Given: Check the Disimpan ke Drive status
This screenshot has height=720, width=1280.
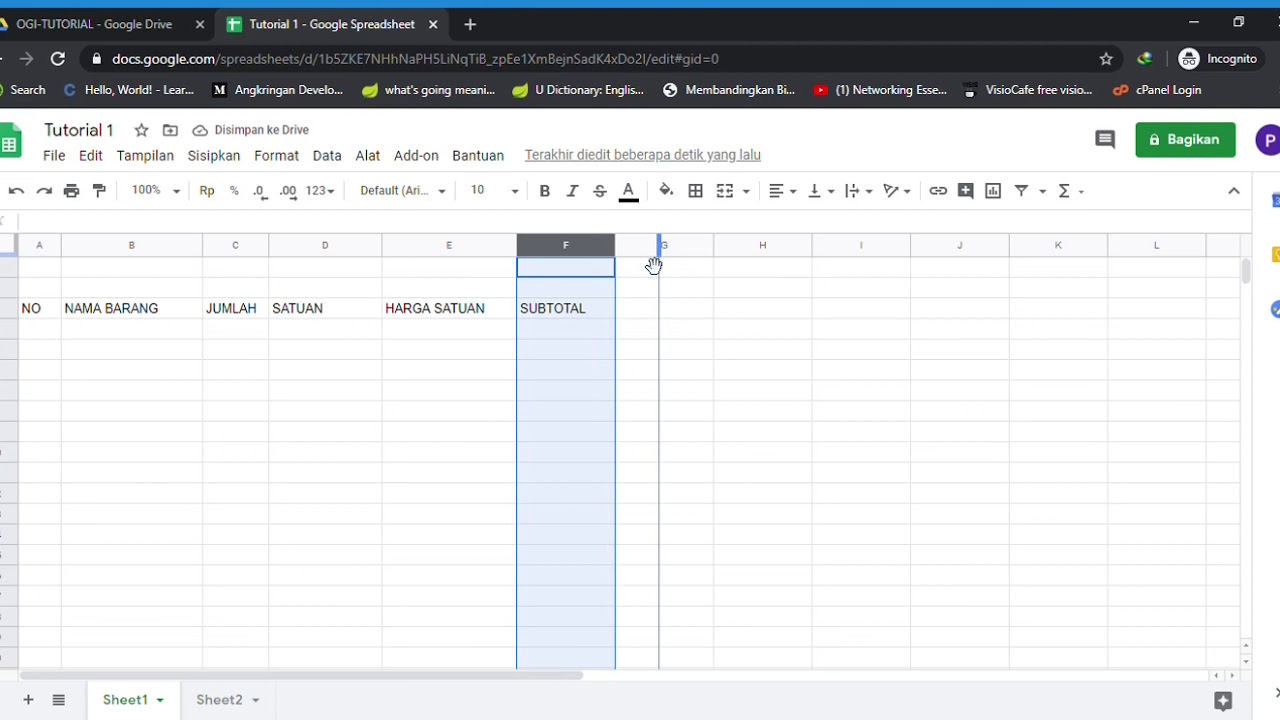Looking at the screenshot, I should (x=250, y=130).
